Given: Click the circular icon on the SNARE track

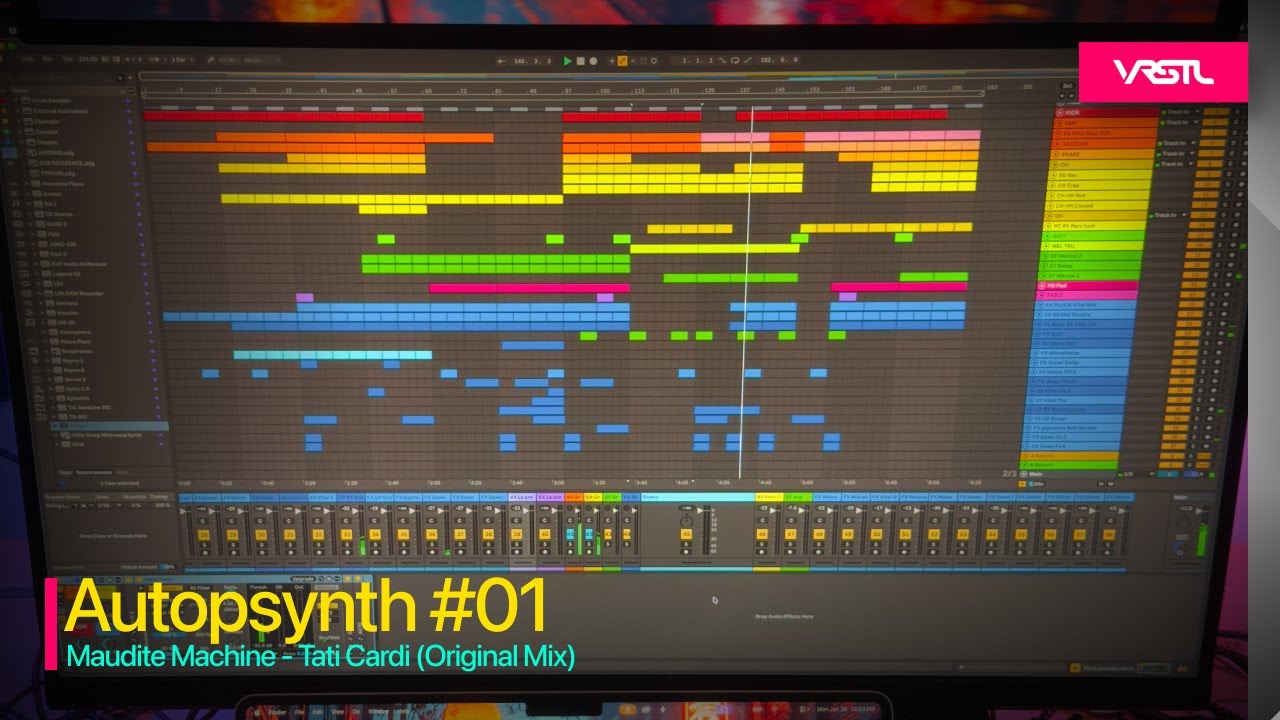Looking at the screenshot, I should click(1058, 154).
